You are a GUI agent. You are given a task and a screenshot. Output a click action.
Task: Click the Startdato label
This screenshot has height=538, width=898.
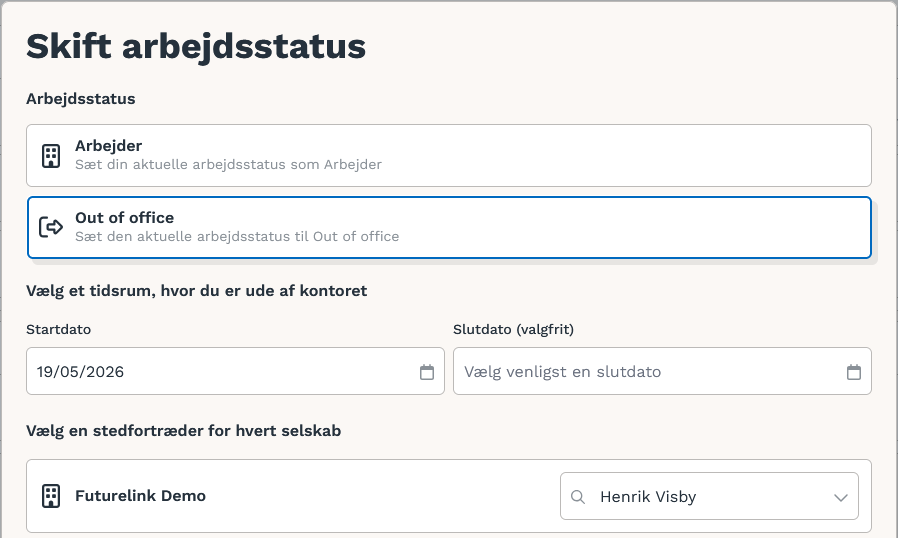pos(58,329)
